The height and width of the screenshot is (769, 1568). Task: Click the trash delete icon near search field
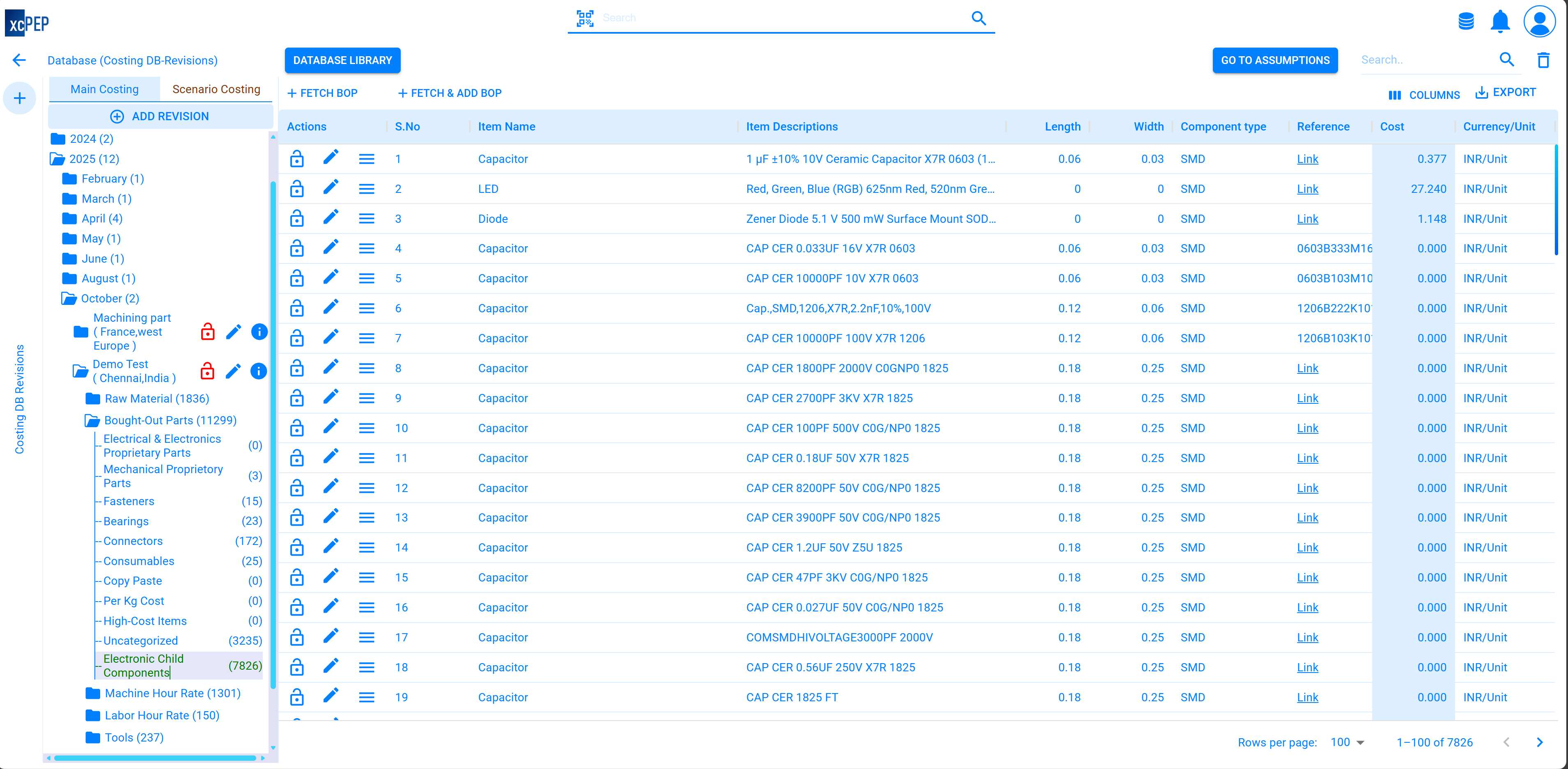tap(1544, 60)
